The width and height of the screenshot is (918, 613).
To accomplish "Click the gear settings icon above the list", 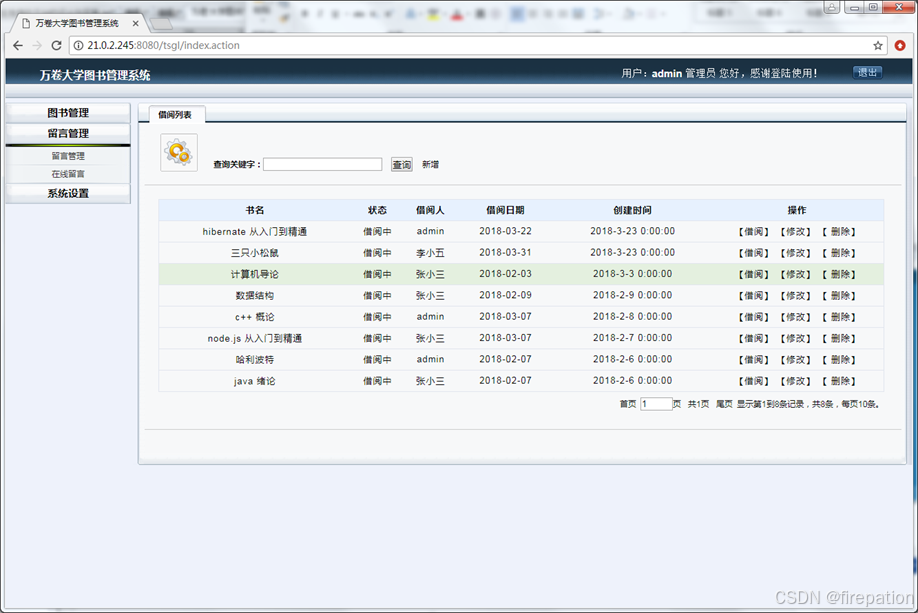I will tap(179, 152).
